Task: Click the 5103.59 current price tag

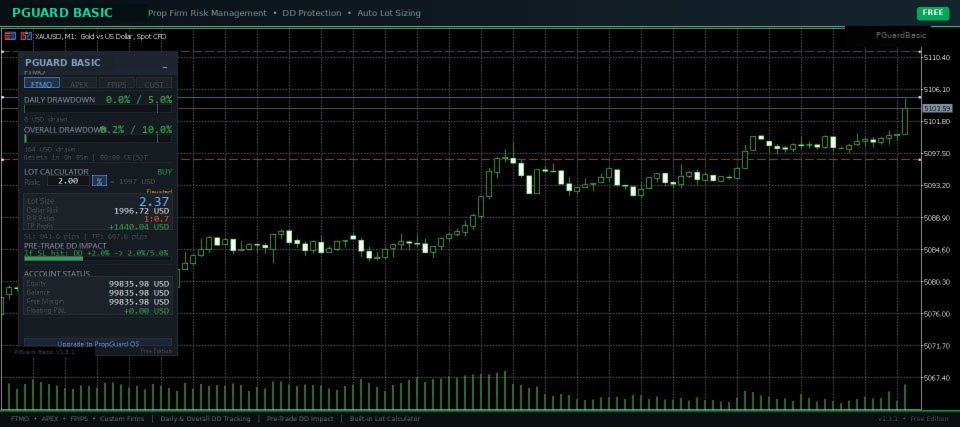Action: coord(937,108)
